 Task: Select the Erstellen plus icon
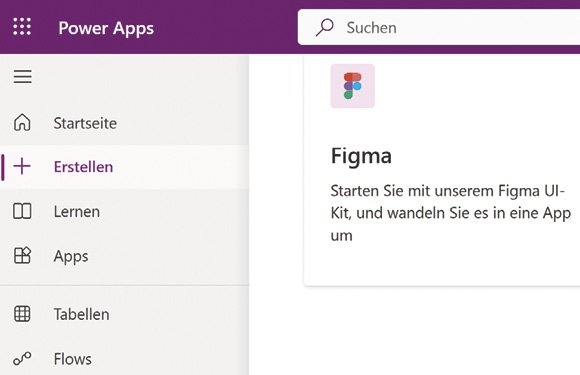[x=22, y=166]
